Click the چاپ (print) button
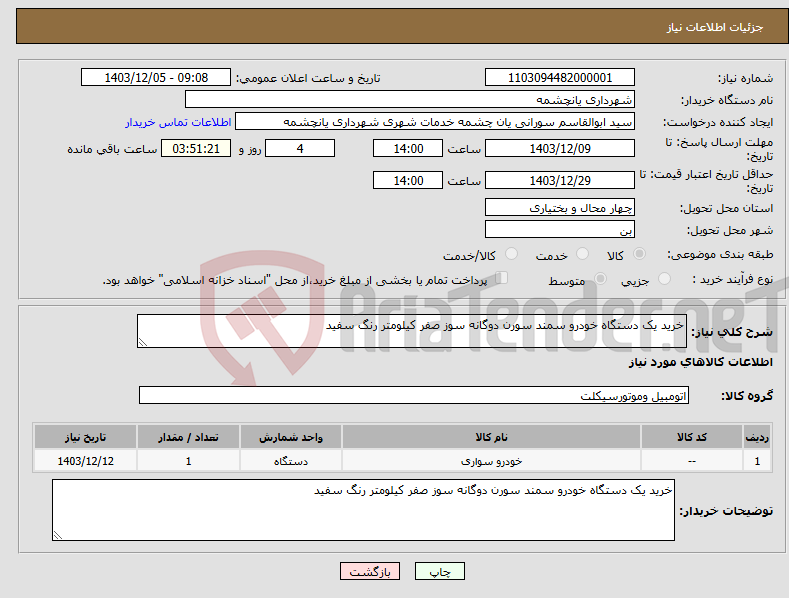The image size is (789, 598). click(439, 571)
